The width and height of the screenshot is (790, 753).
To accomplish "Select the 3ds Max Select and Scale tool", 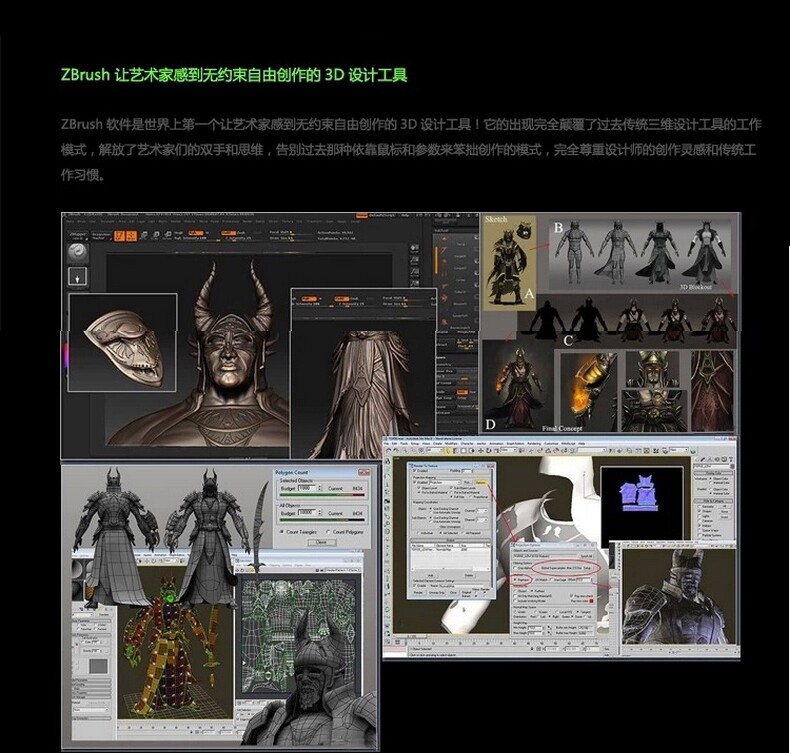I will (x=496, y=451).
